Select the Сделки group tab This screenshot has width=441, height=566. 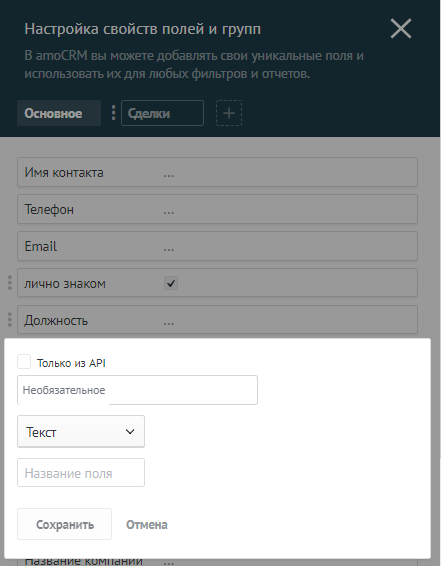(x=162, y=113)
